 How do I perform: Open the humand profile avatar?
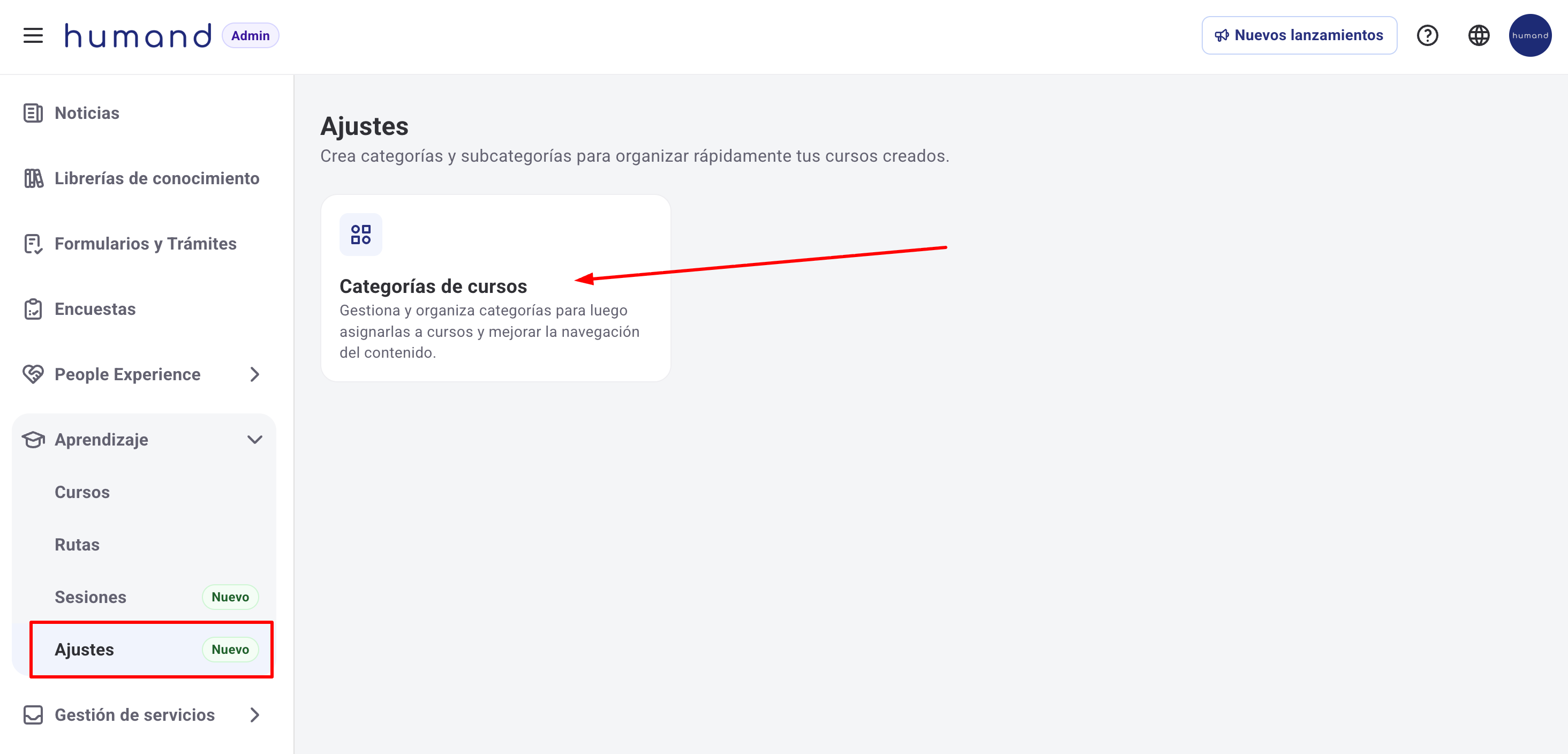click(1529, 35)
